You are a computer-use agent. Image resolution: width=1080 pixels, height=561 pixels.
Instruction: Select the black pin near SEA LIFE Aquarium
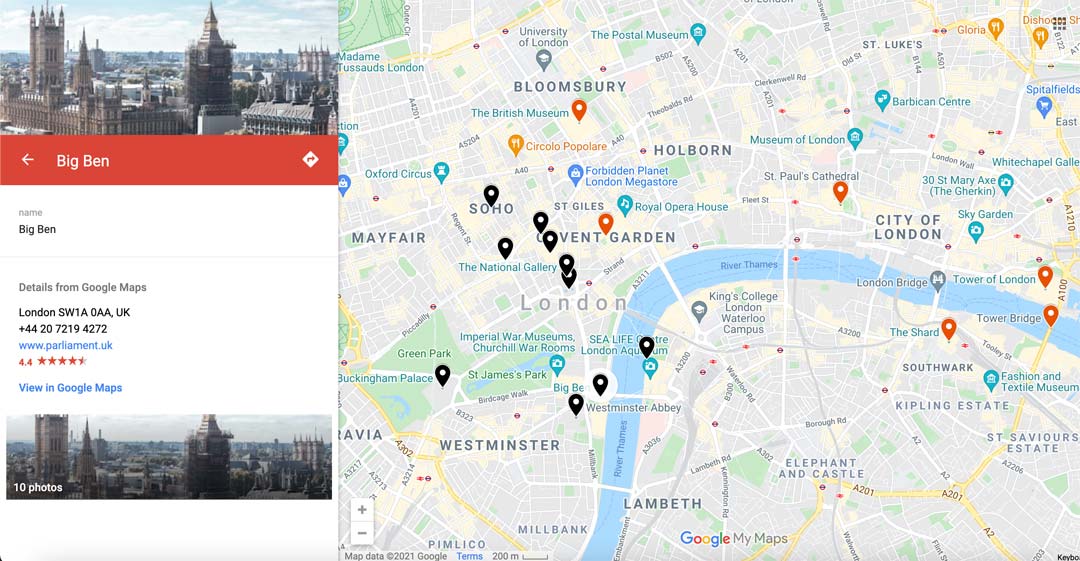646,347
